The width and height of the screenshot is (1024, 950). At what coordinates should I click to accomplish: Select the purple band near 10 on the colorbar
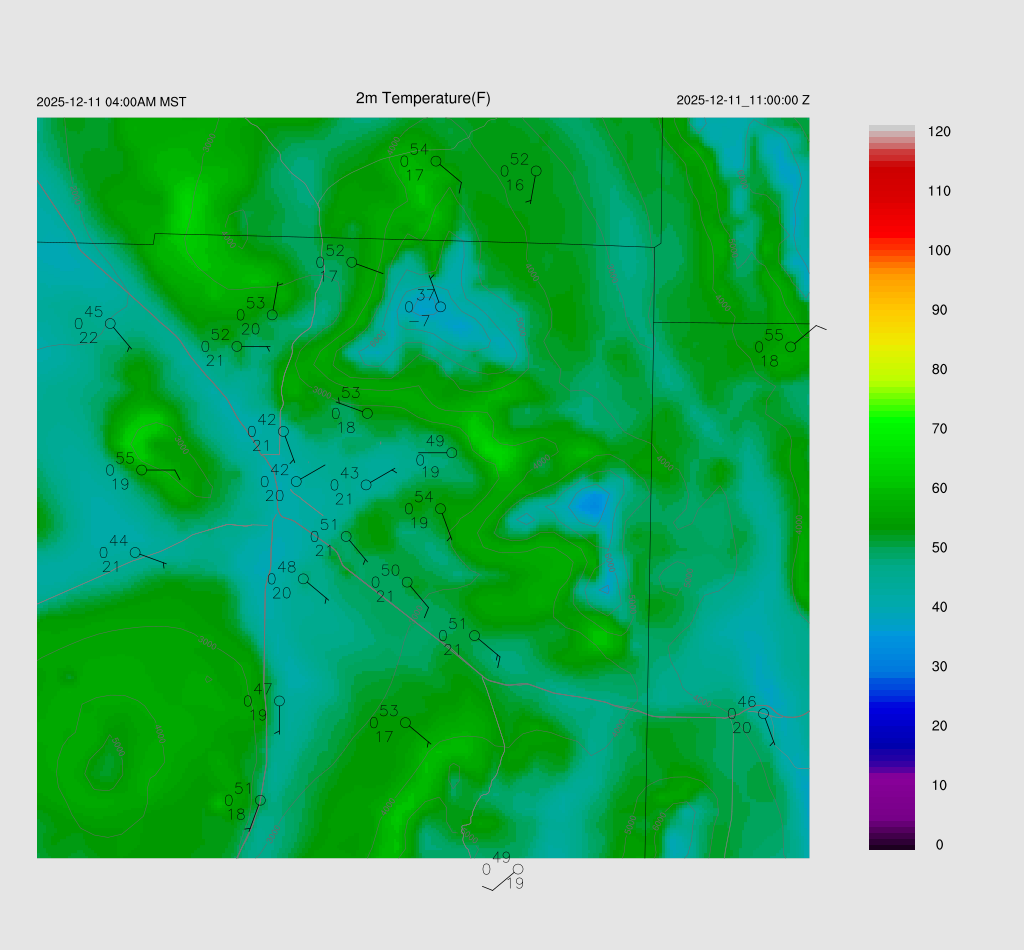pos(891,790)
